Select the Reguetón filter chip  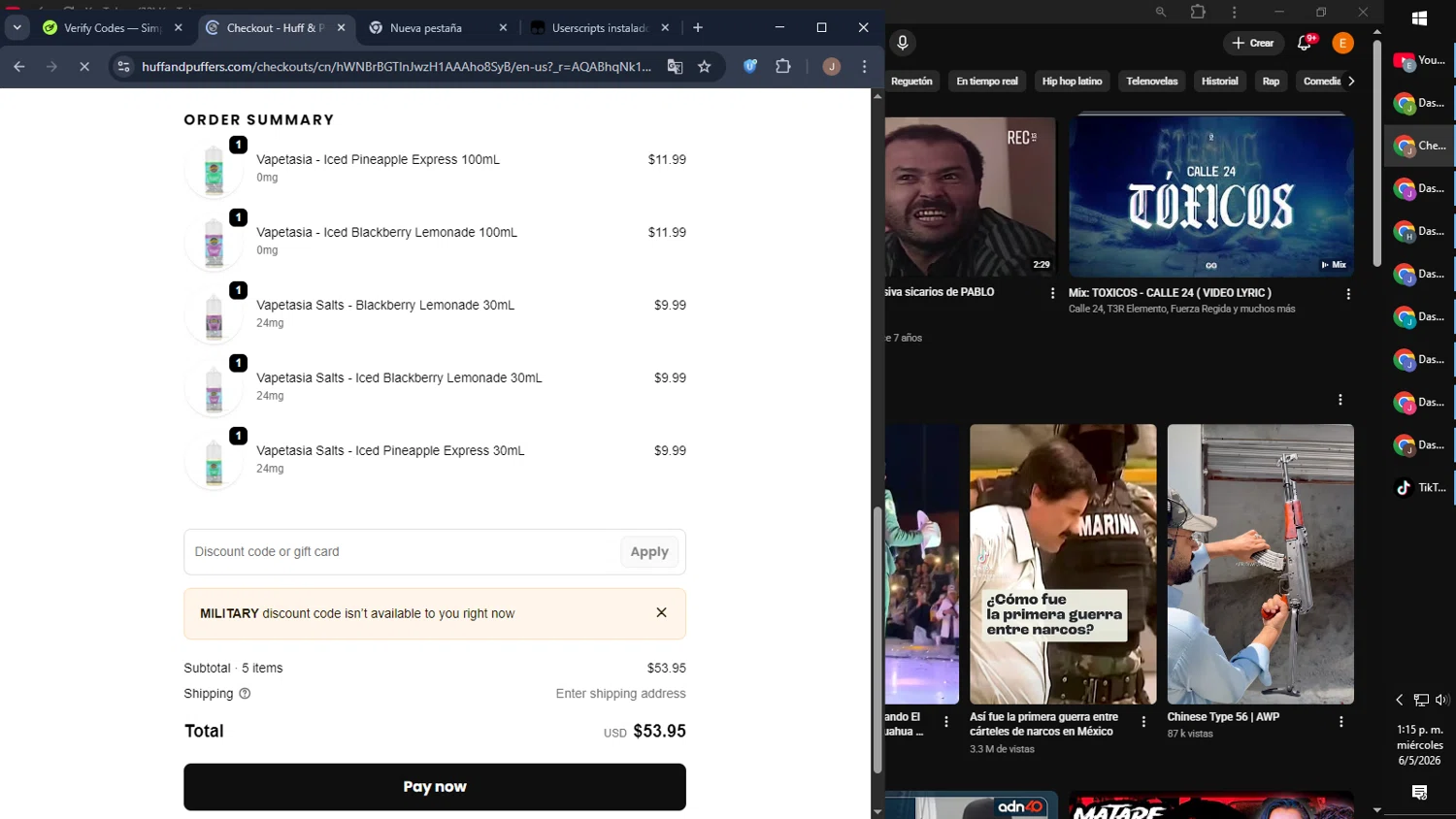[911, 82]
